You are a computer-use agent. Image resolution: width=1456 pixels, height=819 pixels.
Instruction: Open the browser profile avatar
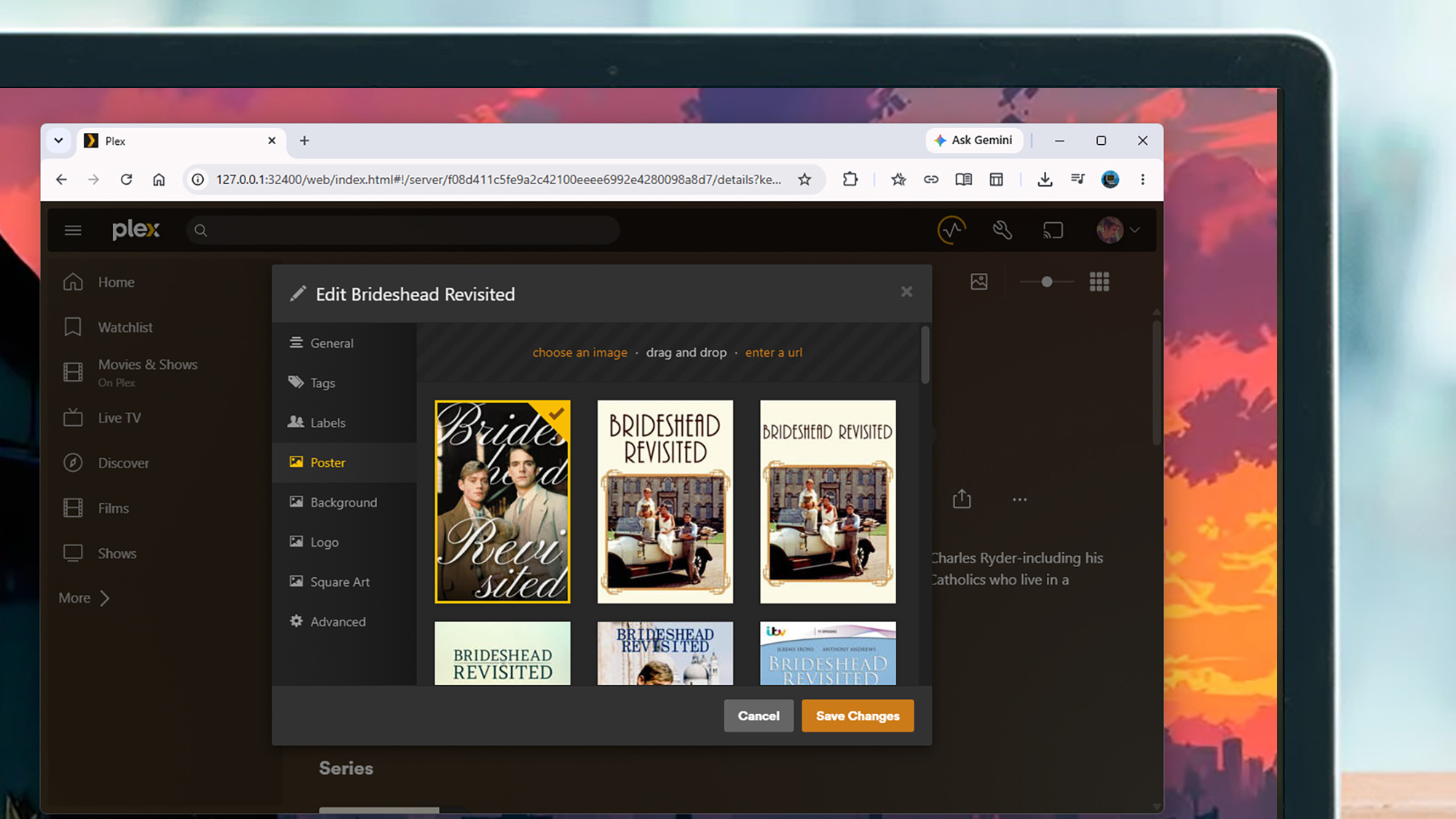coord(1109,179)
